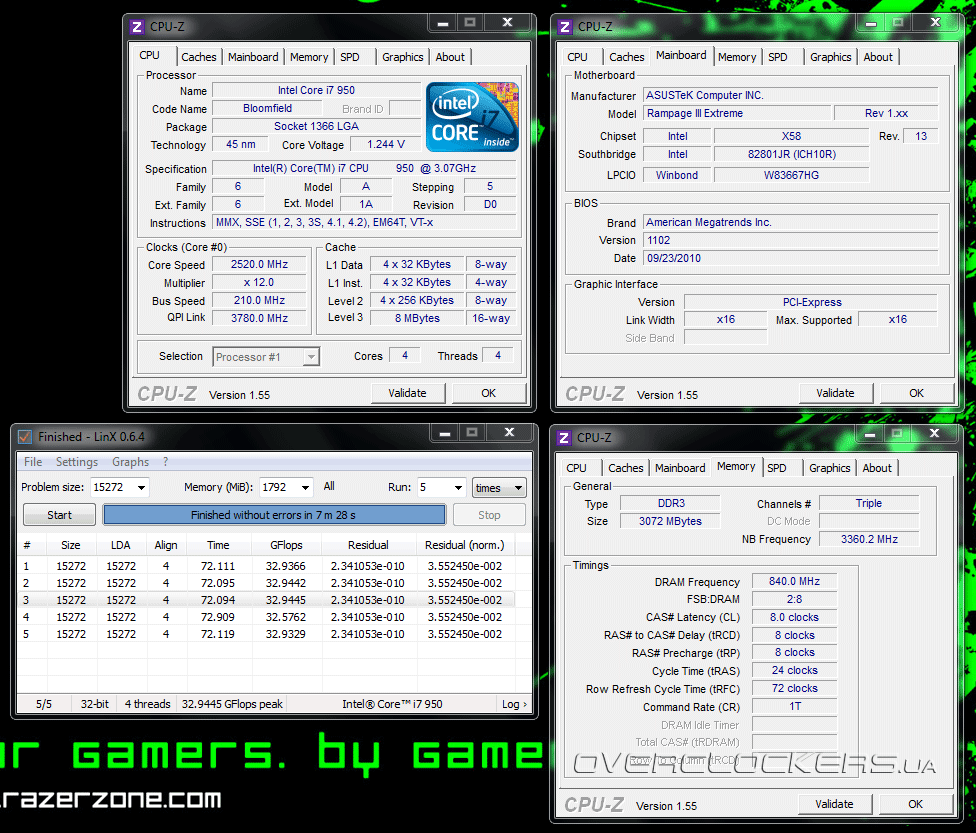Screen dimensions: 976x833
Task: Click the GFlops column header in LinX
Action: (286, 545)
